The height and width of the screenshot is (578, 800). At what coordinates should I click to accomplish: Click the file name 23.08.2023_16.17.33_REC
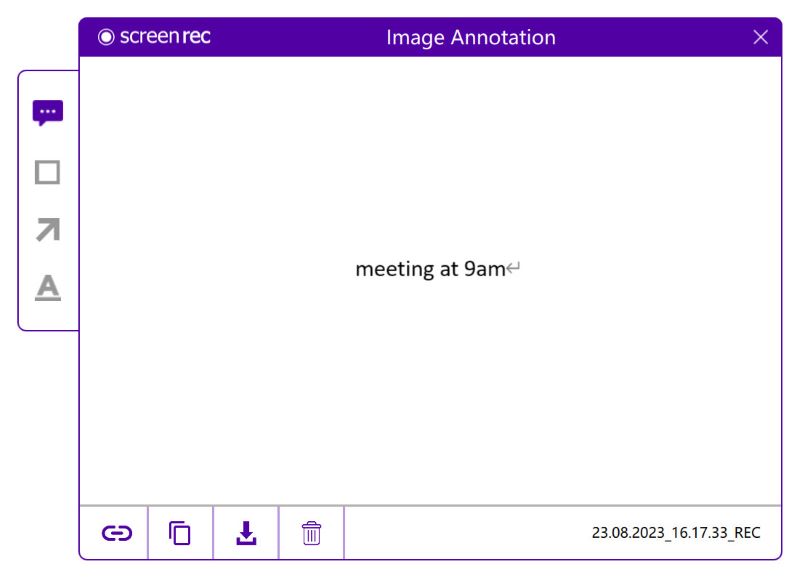click(676, 533)
